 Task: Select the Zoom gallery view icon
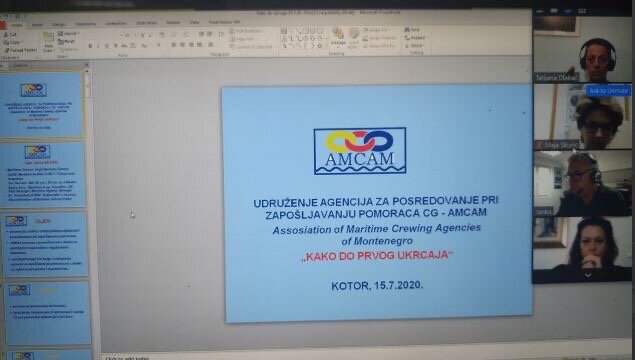pos(582,11)
